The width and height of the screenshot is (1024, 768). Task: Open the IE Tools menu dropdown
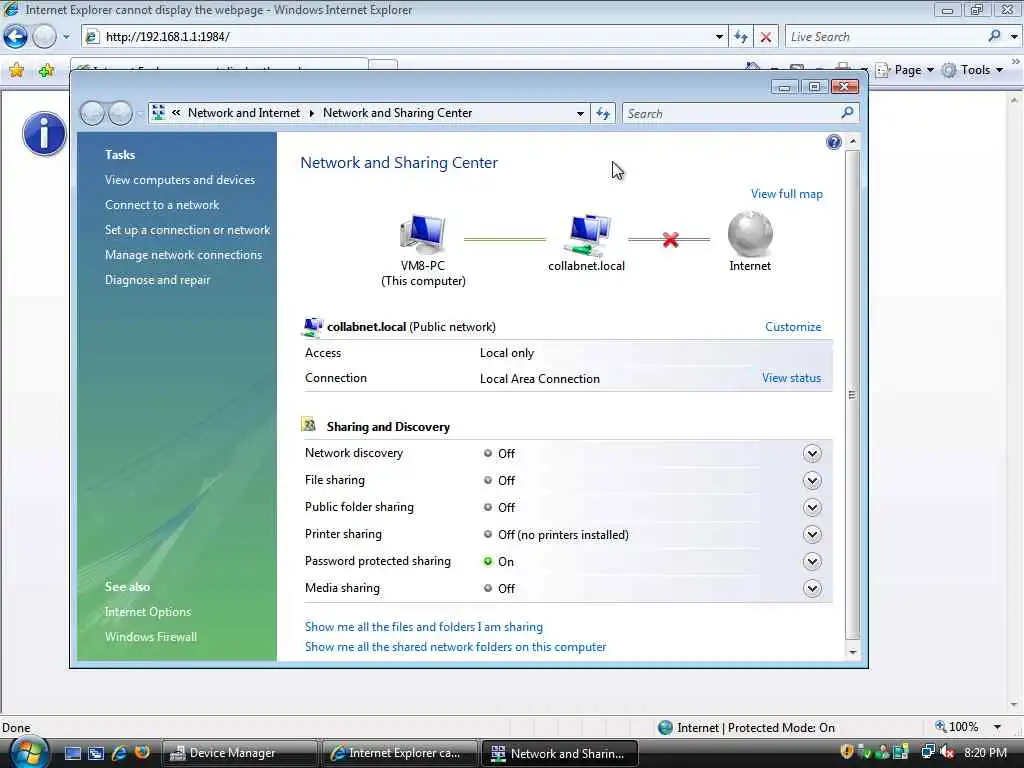999,70
